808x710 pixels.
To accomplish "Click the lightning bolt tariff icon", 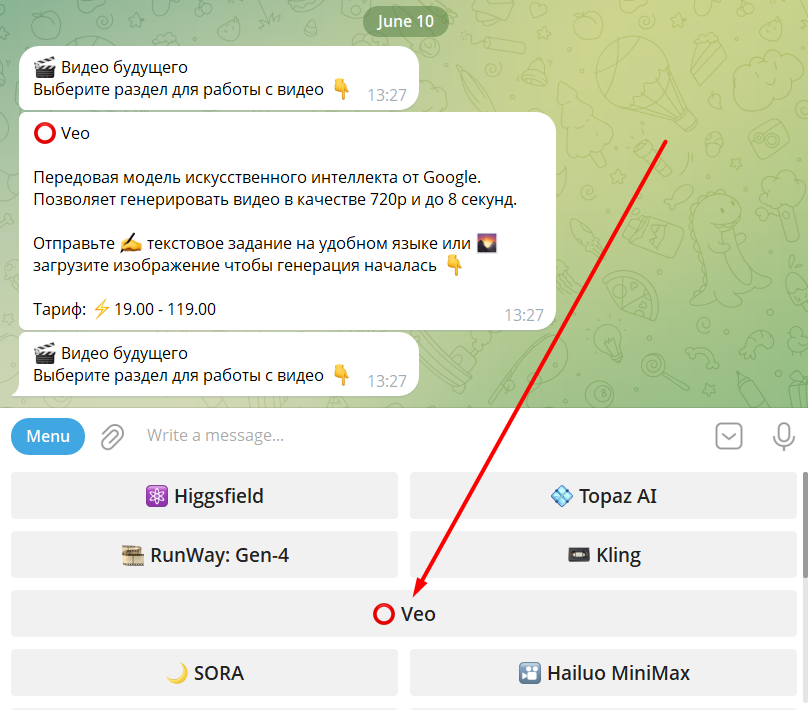I will coord(101,309).
